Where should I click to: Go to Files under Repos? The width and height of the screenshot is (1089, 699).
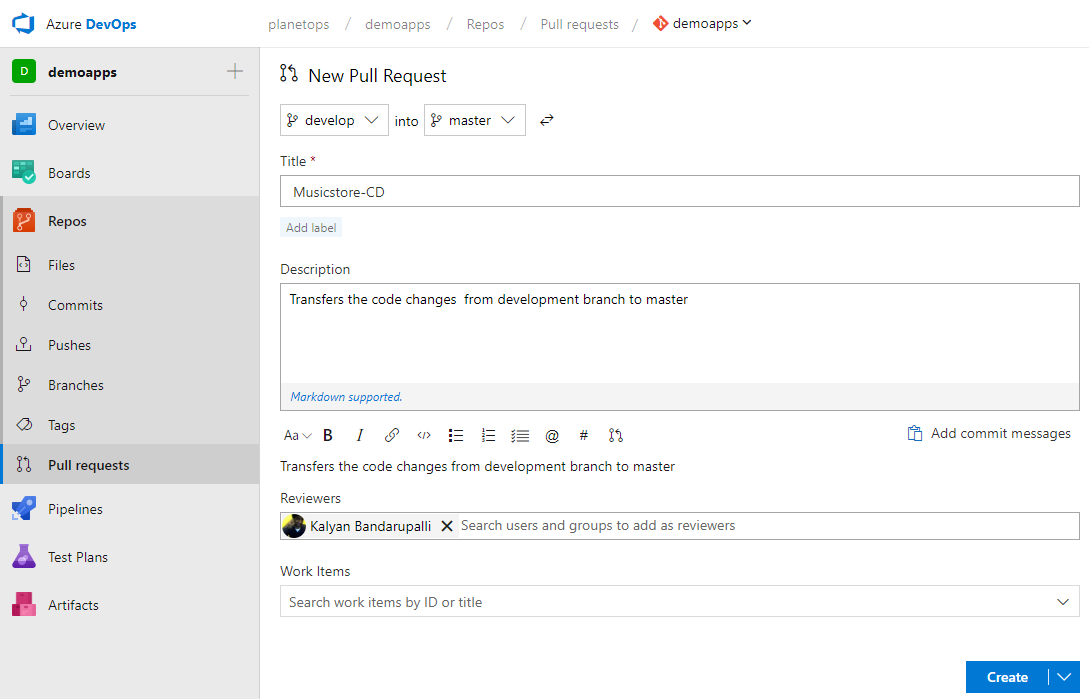pyautogui.click(x=131, y=265)
